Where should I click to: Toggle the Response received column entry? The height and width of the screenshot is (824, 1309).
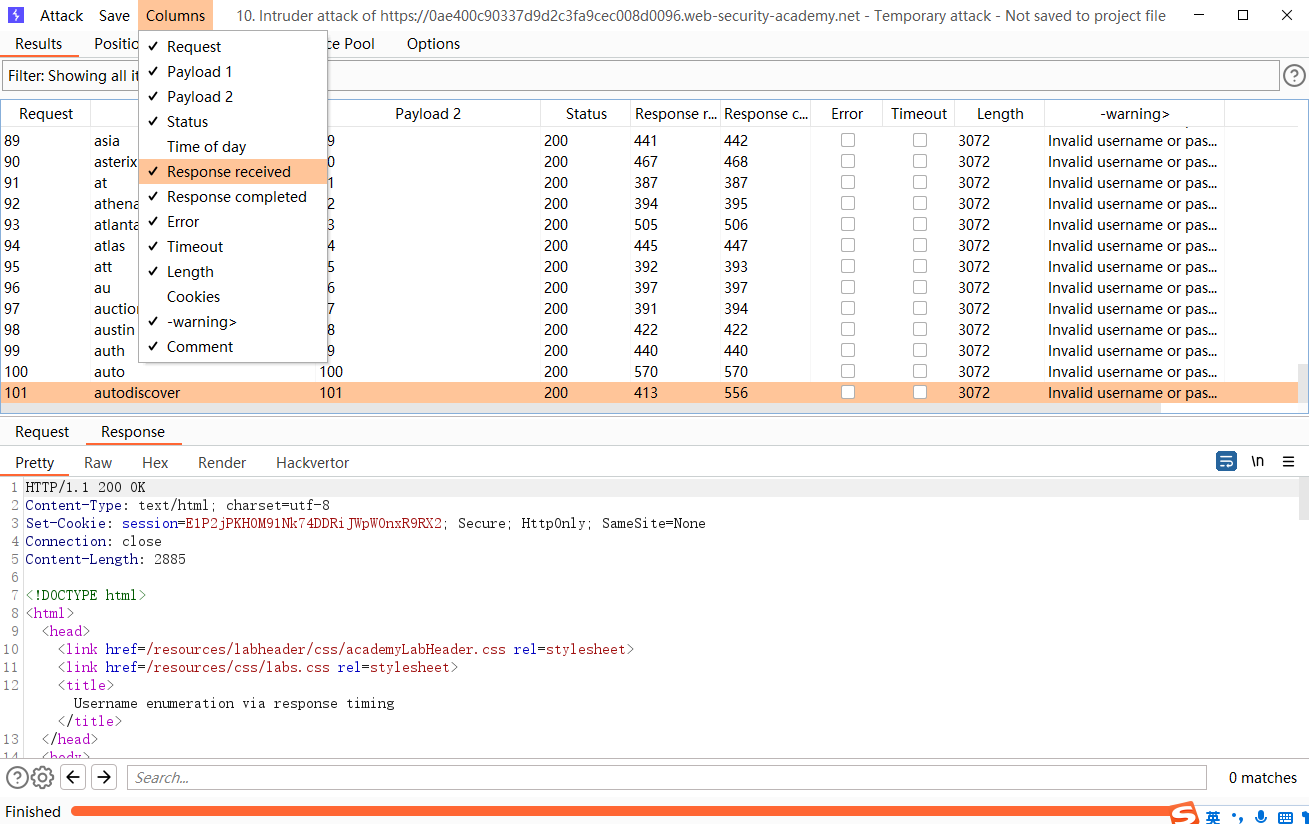233,171
